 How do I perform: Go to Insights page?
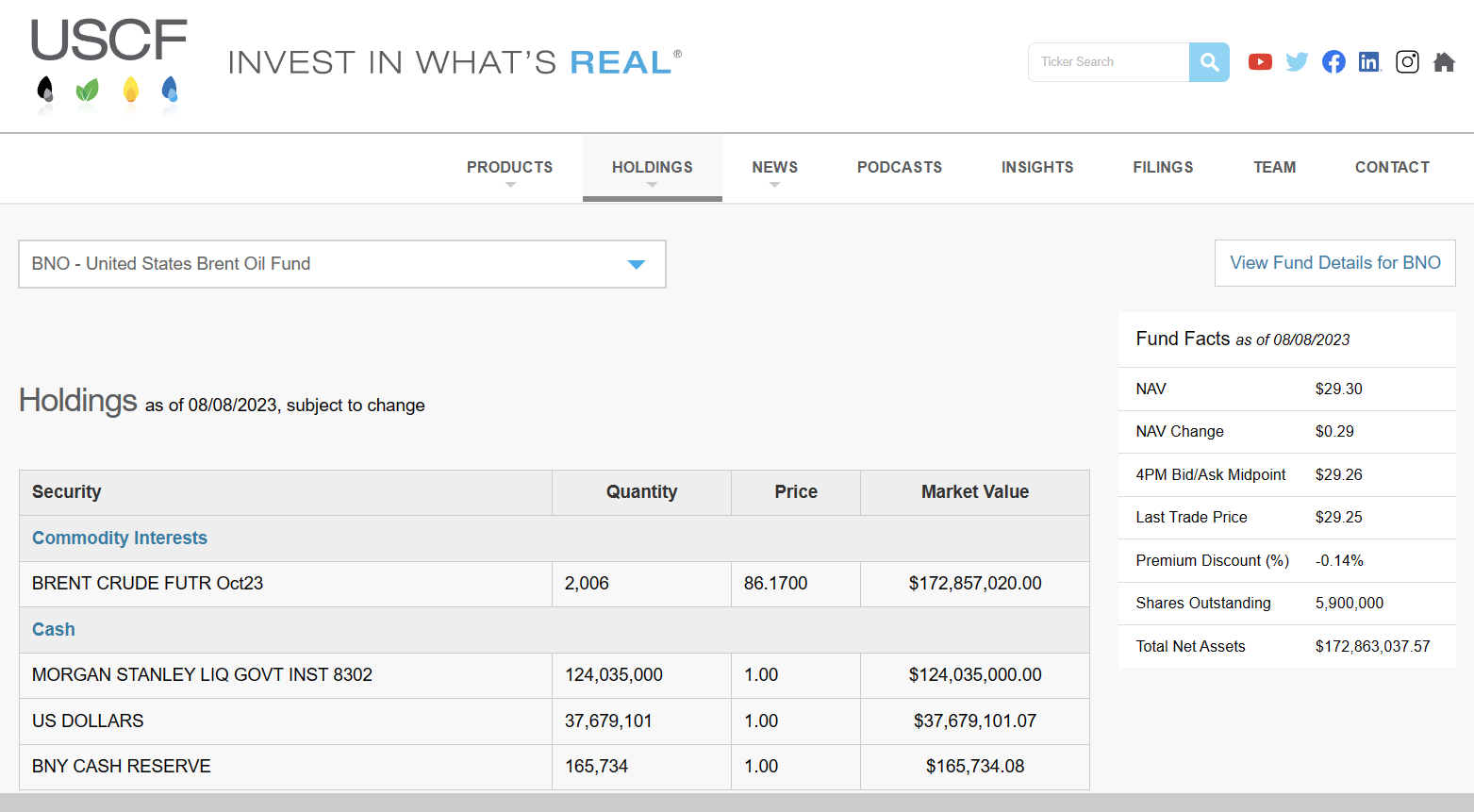pos(1037,168)
